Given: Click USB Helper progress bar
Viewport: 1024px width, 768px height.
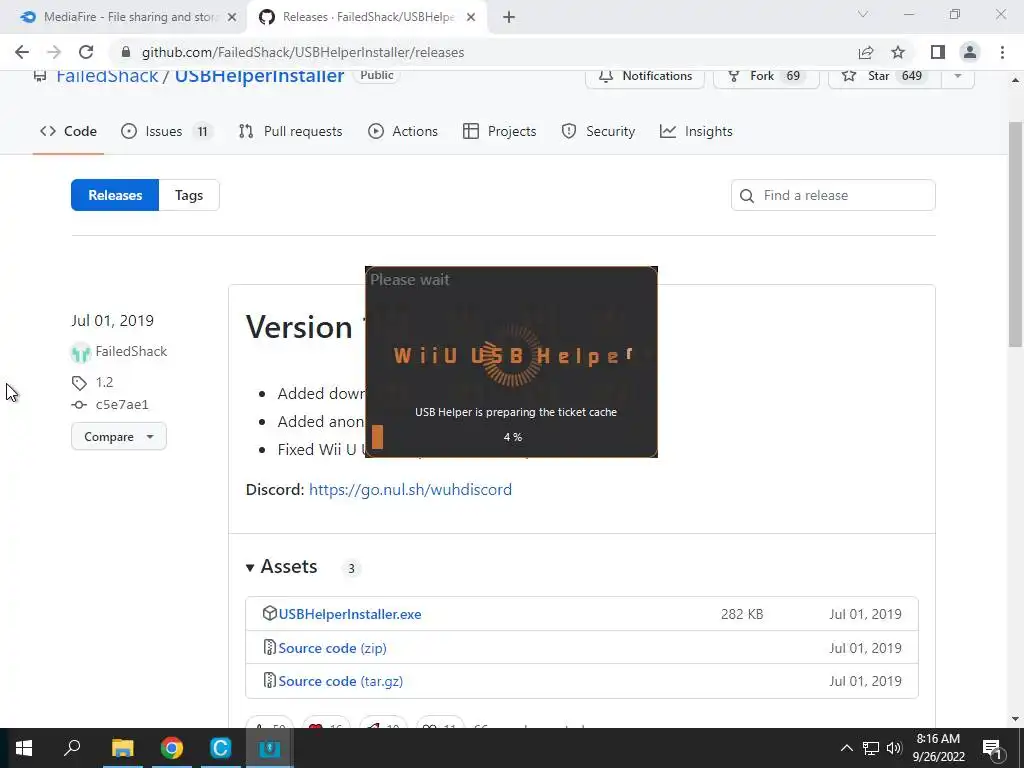Looking at the screenshot, I should 511,437.
